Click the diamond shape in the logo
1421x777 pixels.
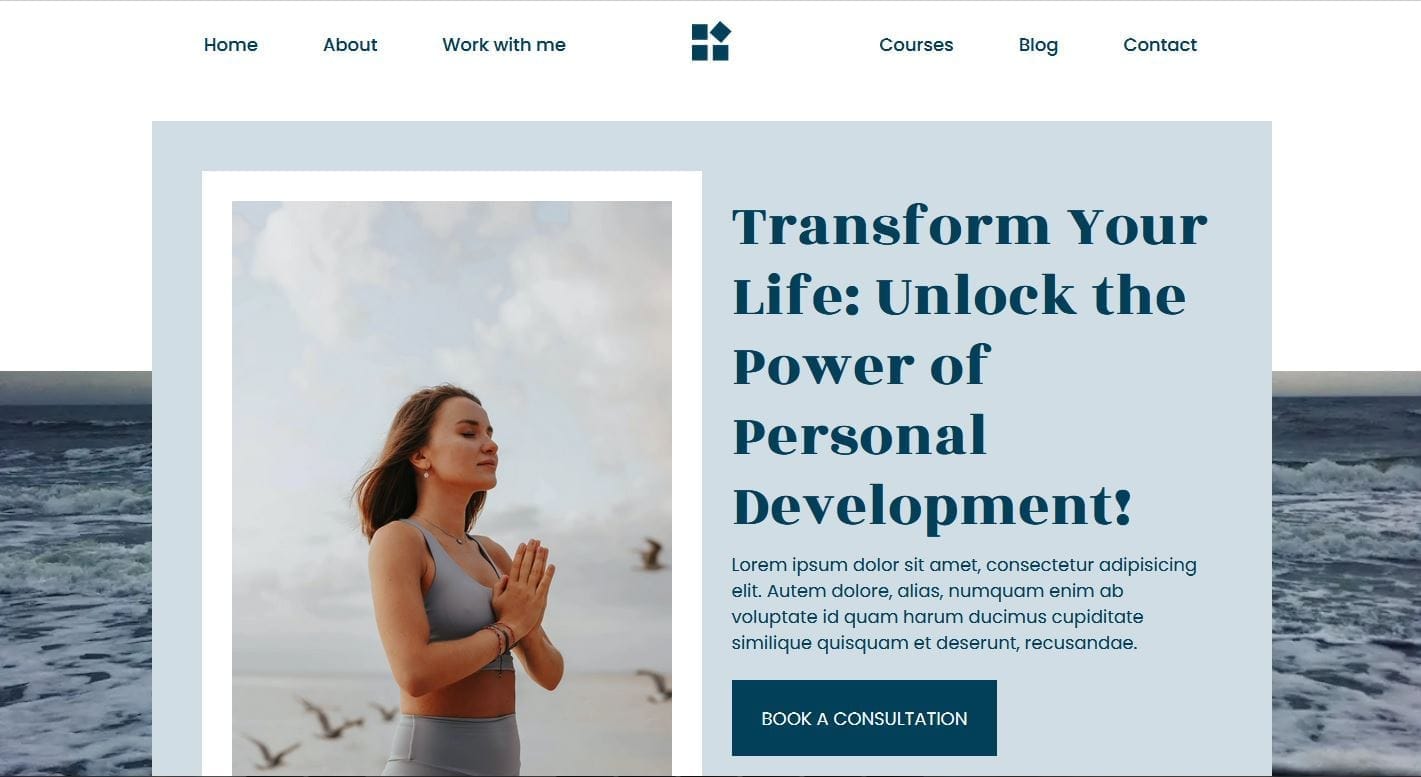click(x=720, y=32)
